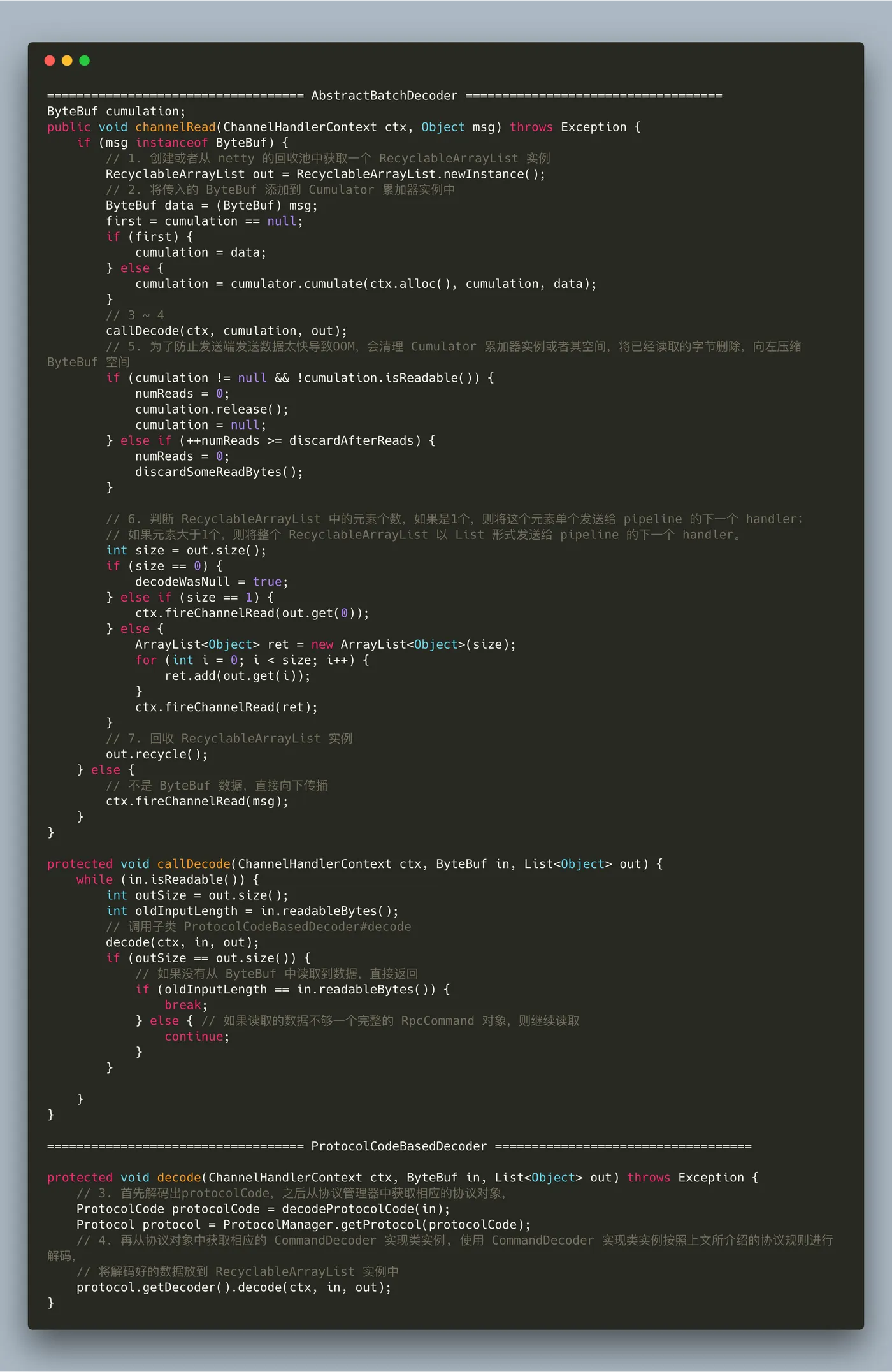Click the "cumulation = data;" statement

pyautogui.click(x=201, y=252)
